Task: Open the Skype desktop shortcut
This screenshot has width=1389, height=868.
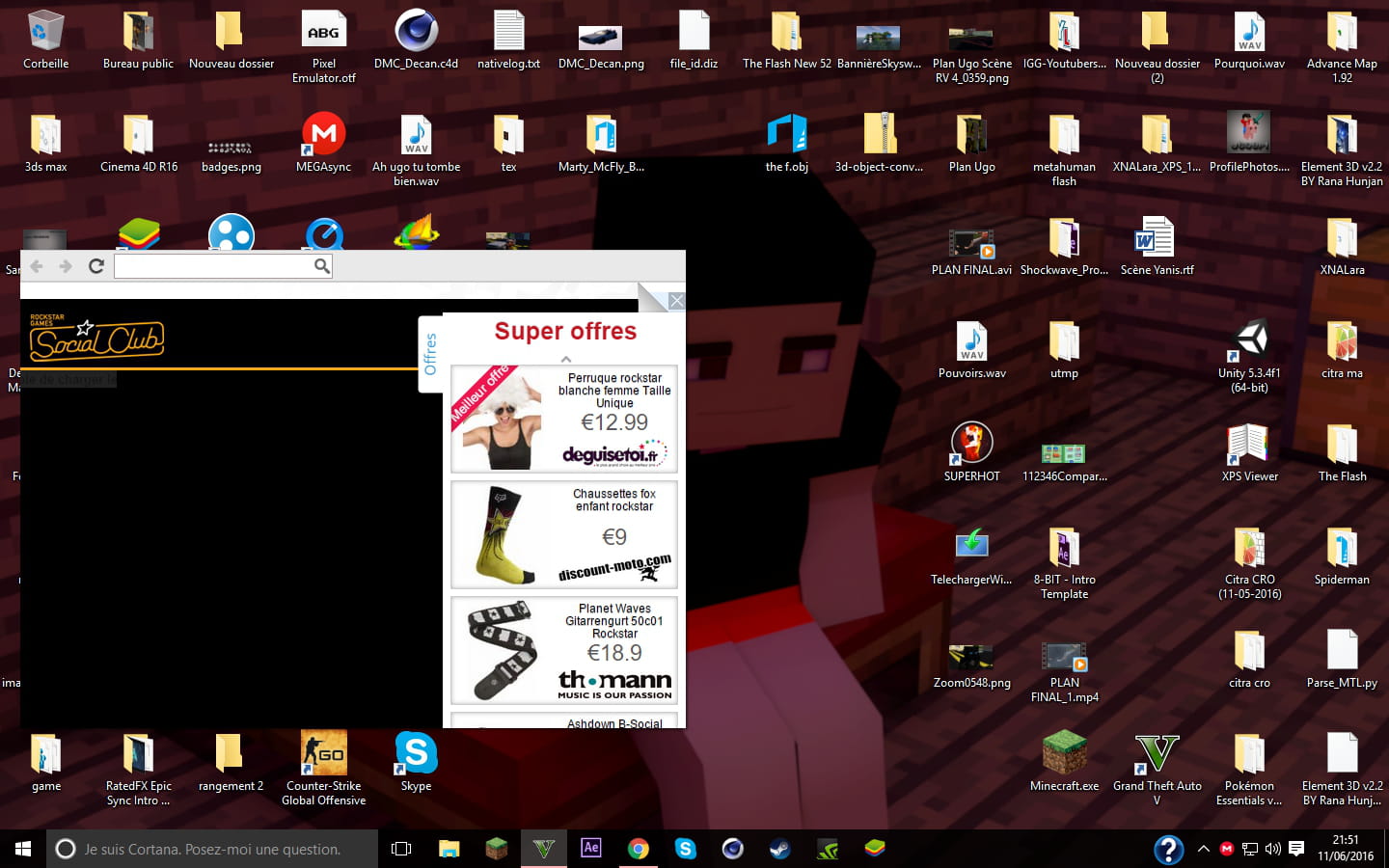Action: point(416,761)
